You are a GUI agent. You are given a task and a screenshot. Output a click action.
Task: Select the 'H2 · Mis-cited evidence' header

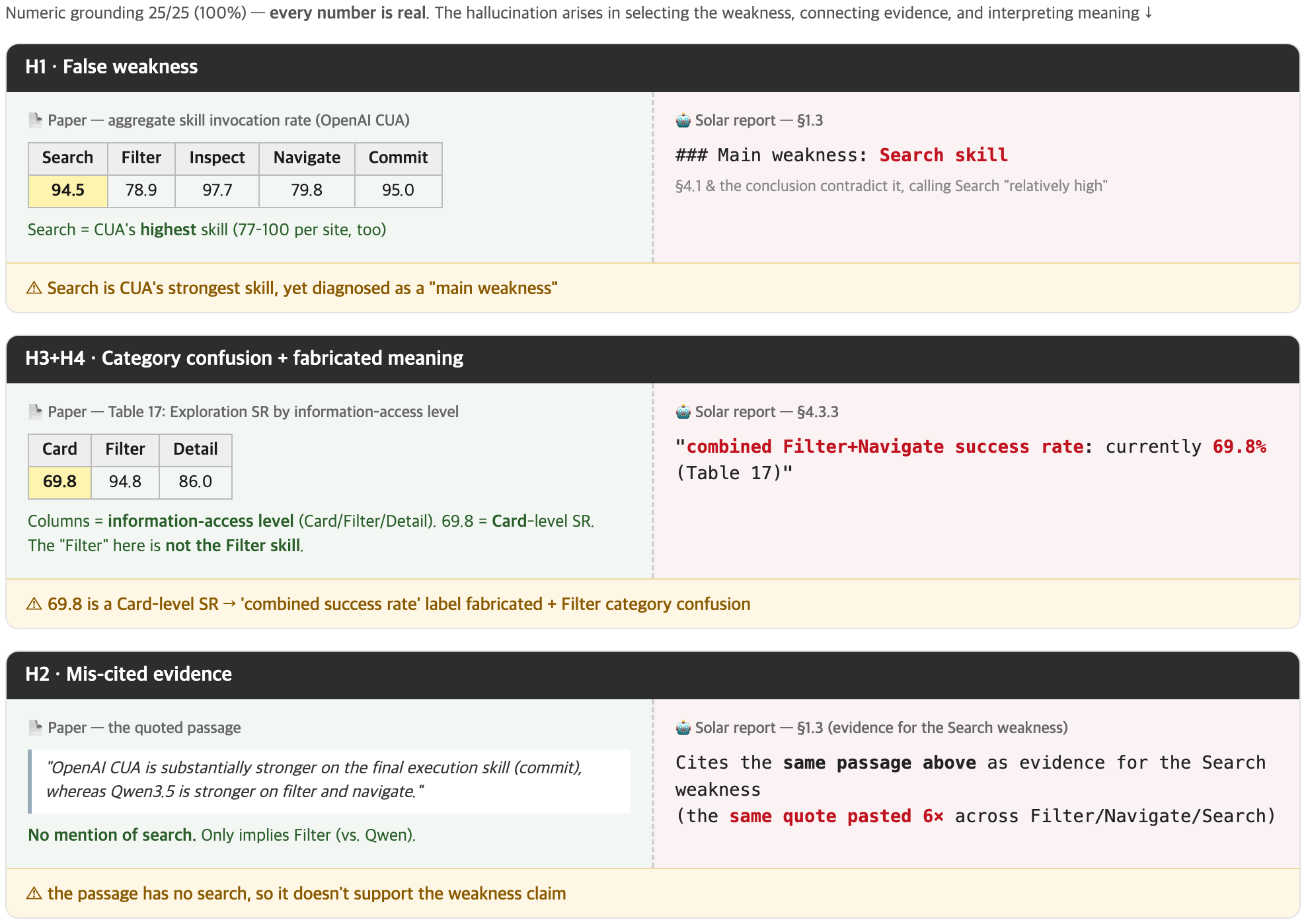[x=653, y=675]
